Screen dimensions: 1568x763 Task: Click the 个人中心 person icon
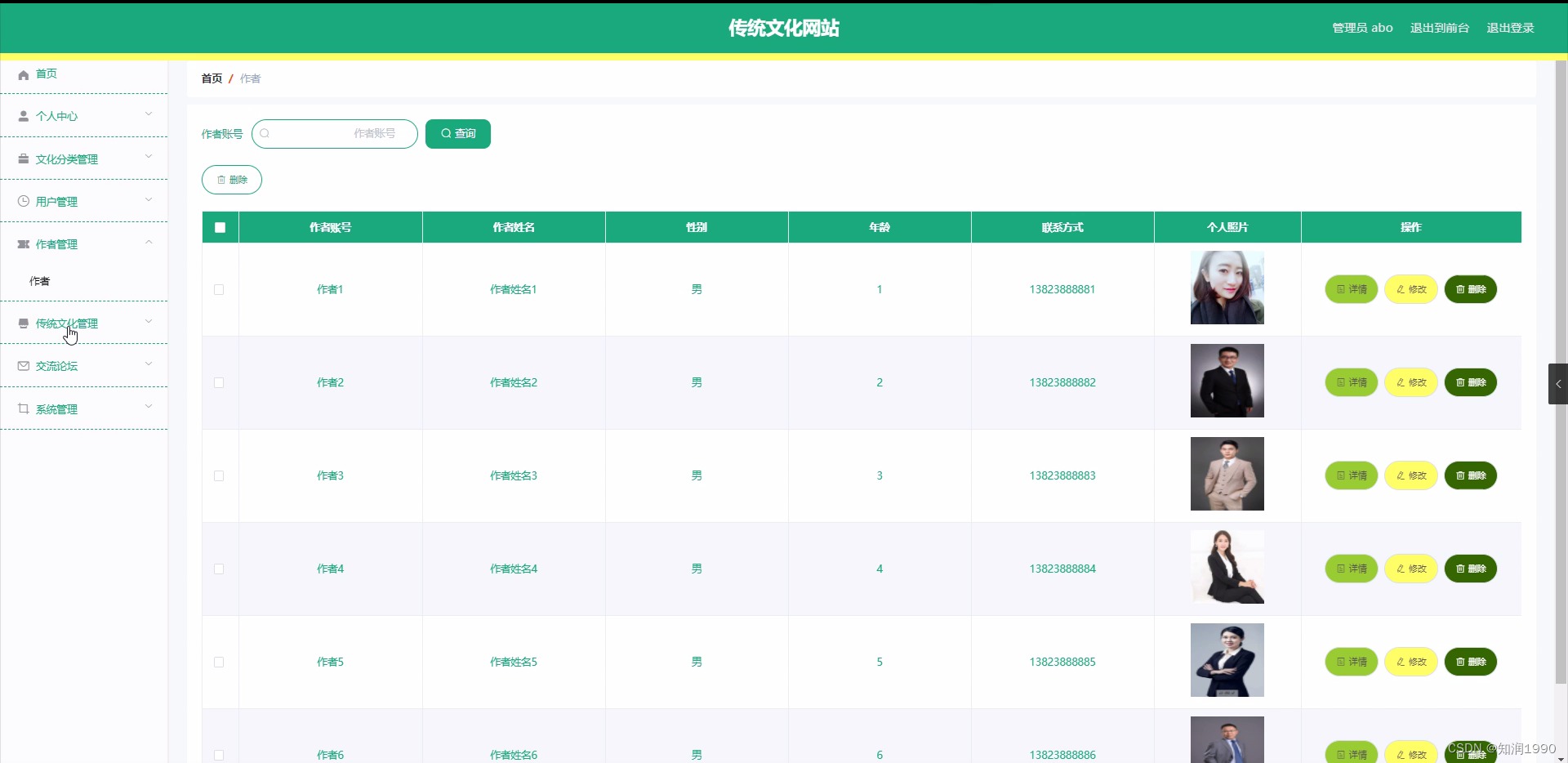point(23,115)
